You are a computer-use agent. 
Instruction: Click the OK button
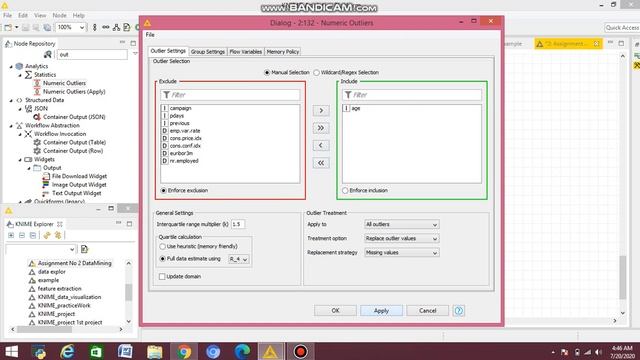(x=335, y=311)
